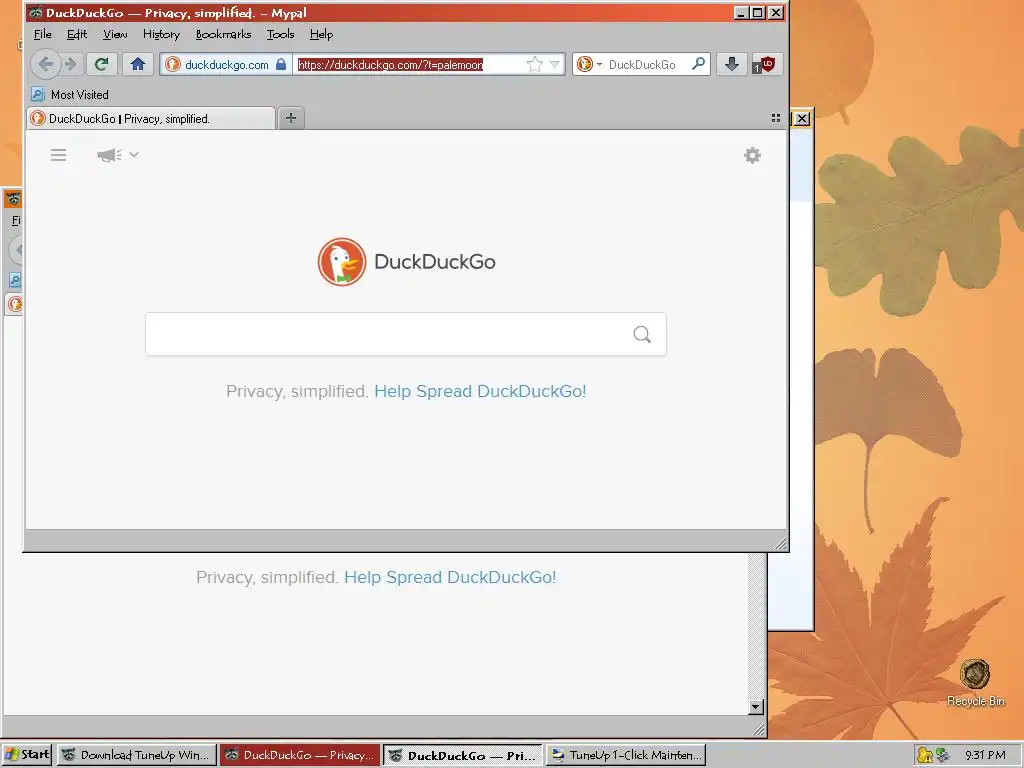Select the Recycle Bin desktop icon

pos(976,682)
